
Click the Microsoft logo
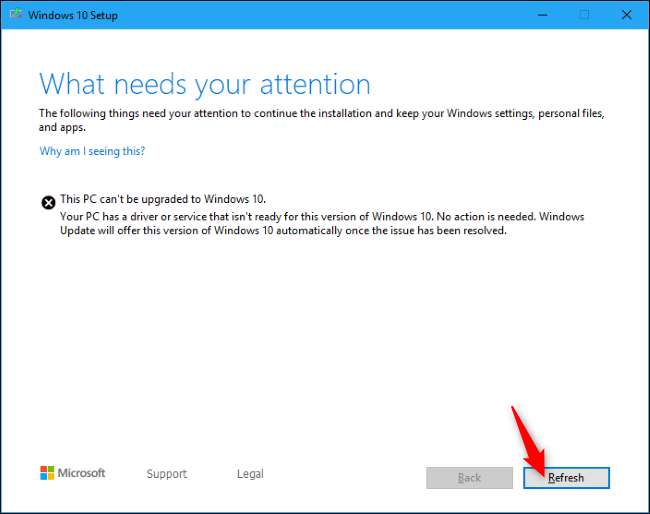73,473
